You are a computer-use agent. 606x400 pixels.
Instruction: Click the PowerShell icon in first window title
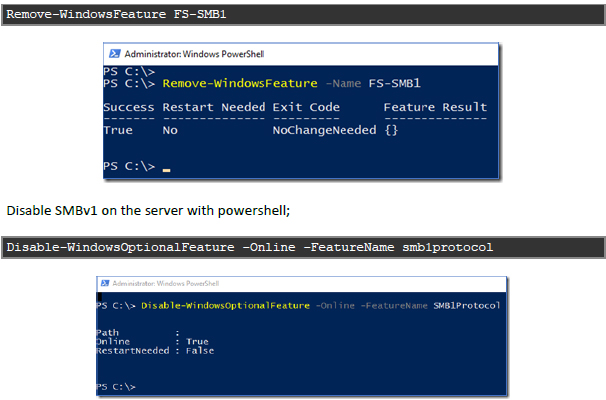point(114,54)
